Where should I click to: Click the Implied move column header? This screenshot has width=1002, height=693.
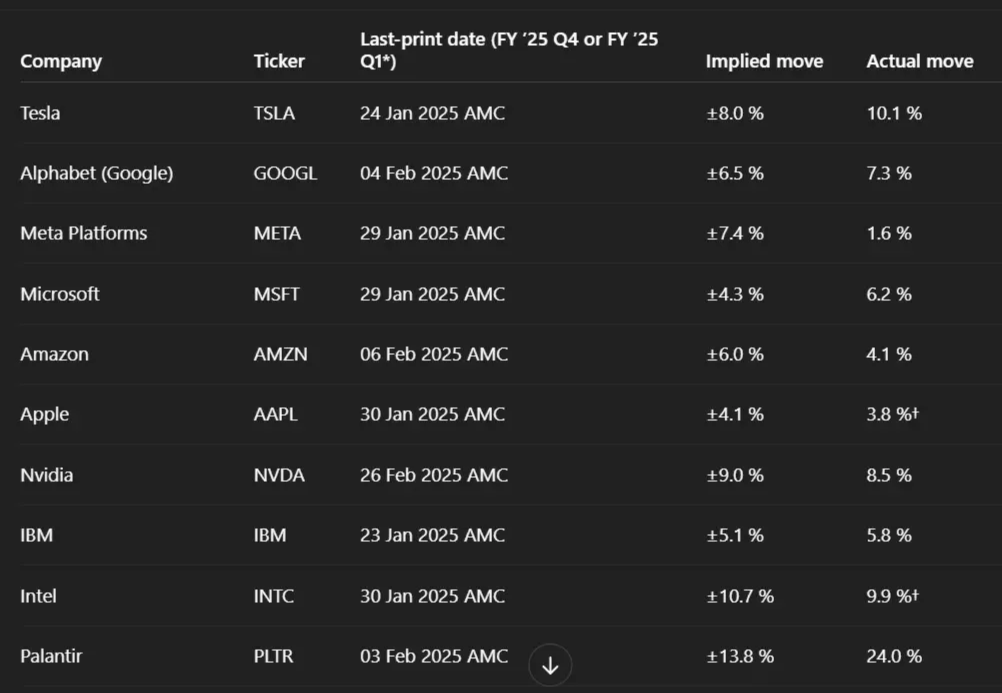pyautogui.click(x=764, y=61)
